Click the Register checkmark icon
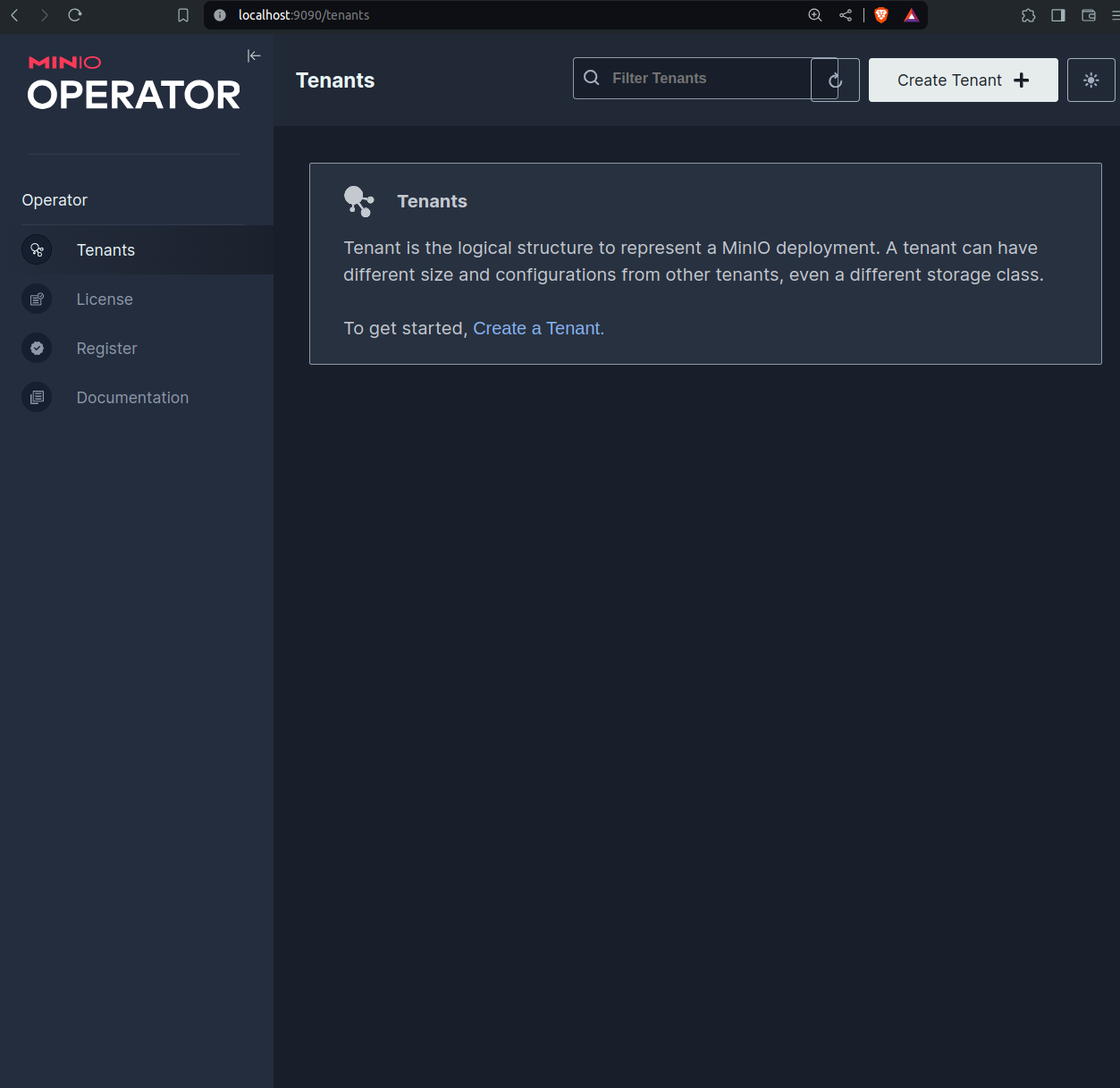1120x1088 pixels. 37,349
